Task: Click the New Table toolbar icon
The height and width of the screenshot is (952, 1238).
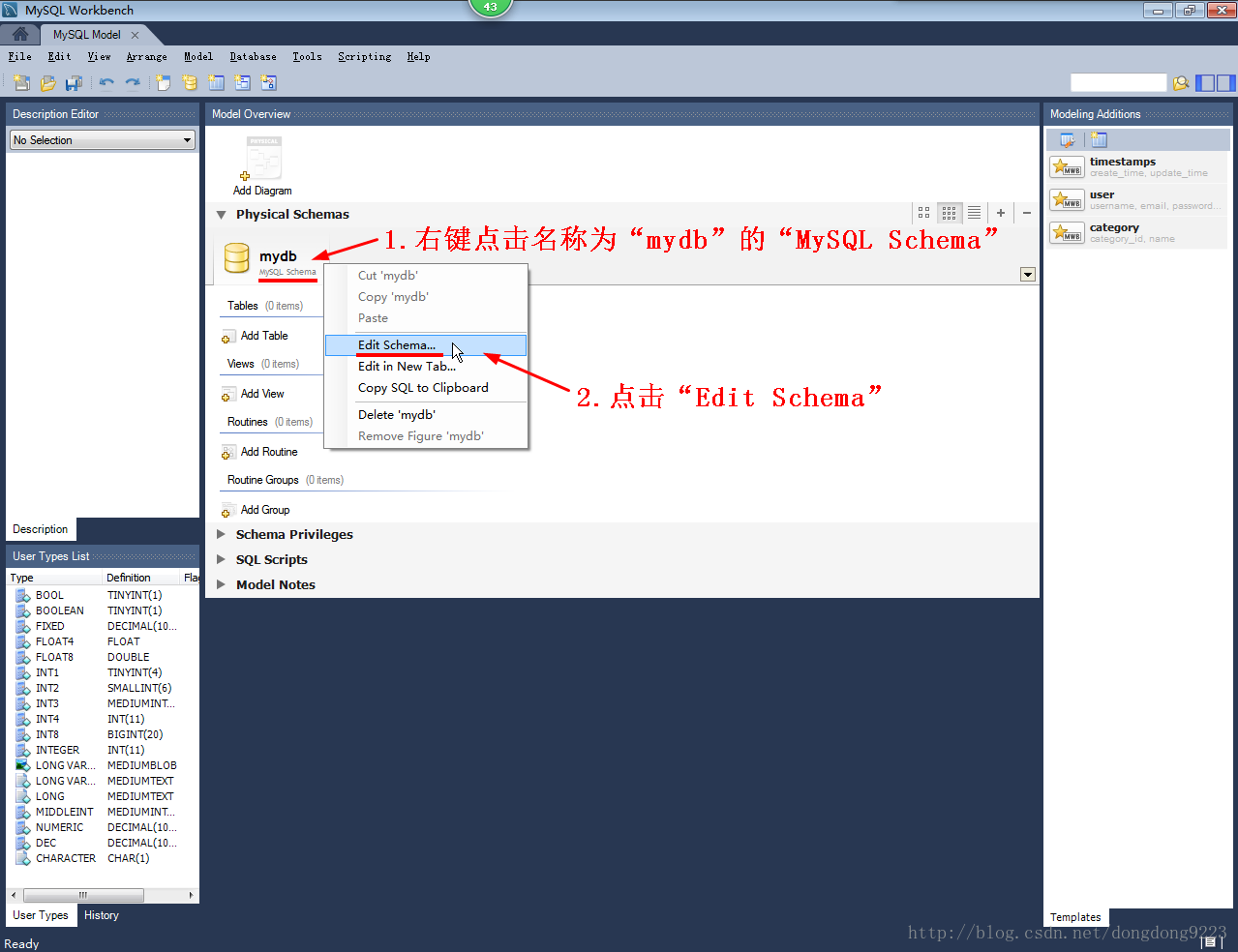Action: click(216, 83)
